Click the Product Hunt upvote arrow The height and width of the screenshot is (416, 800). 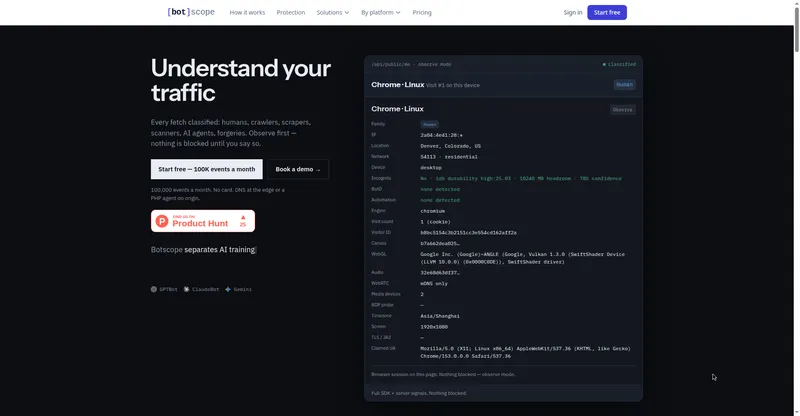pos(243,217)
